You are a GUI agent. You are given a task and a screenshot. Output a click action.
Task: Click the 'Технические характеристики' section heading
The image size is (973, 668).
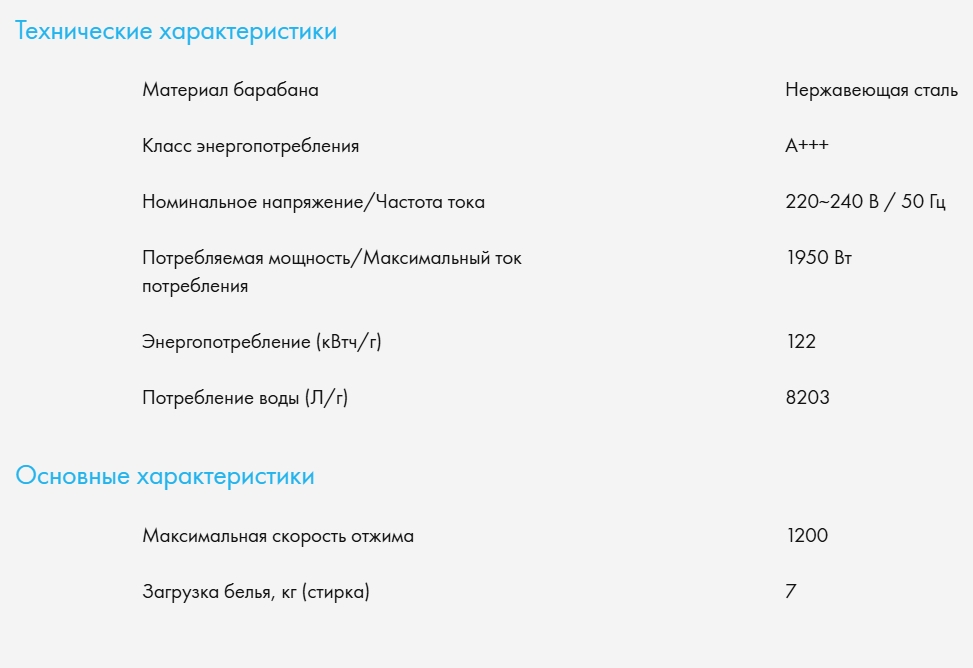(x=176, y=32)
